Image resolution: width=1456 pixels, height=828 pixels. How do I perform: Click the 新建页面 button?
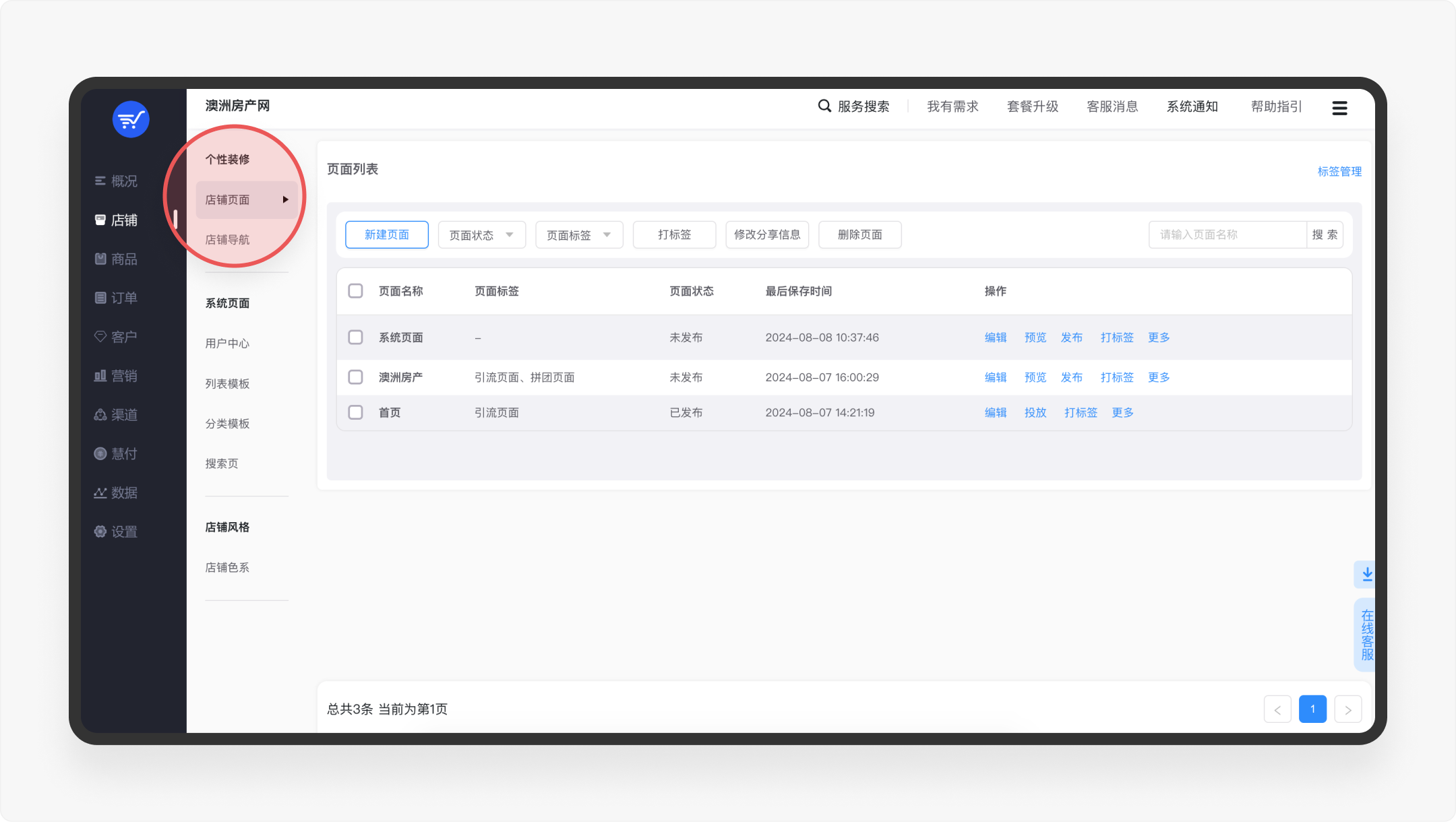(x=387, y=234)
